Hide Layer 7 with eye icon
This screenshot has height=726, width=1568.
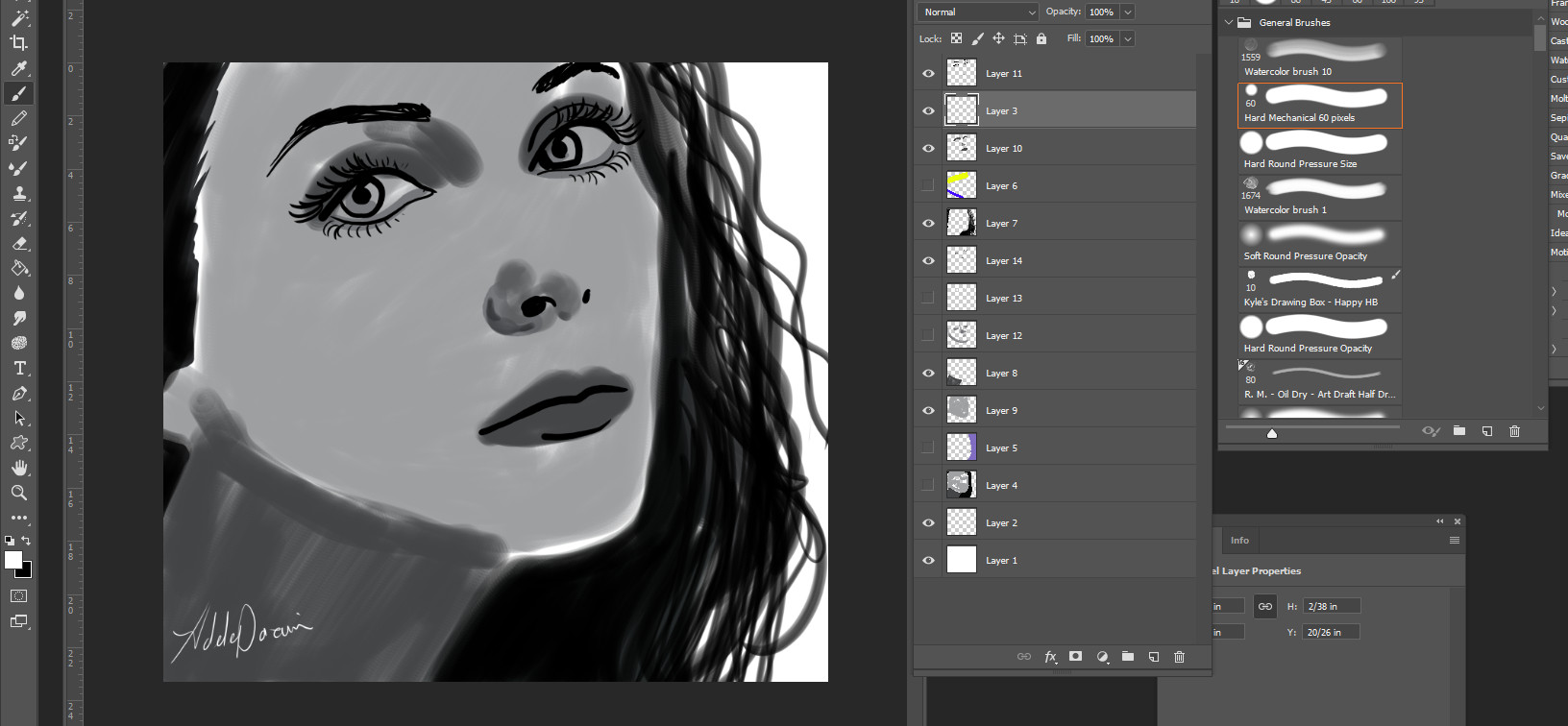(928, 223)
